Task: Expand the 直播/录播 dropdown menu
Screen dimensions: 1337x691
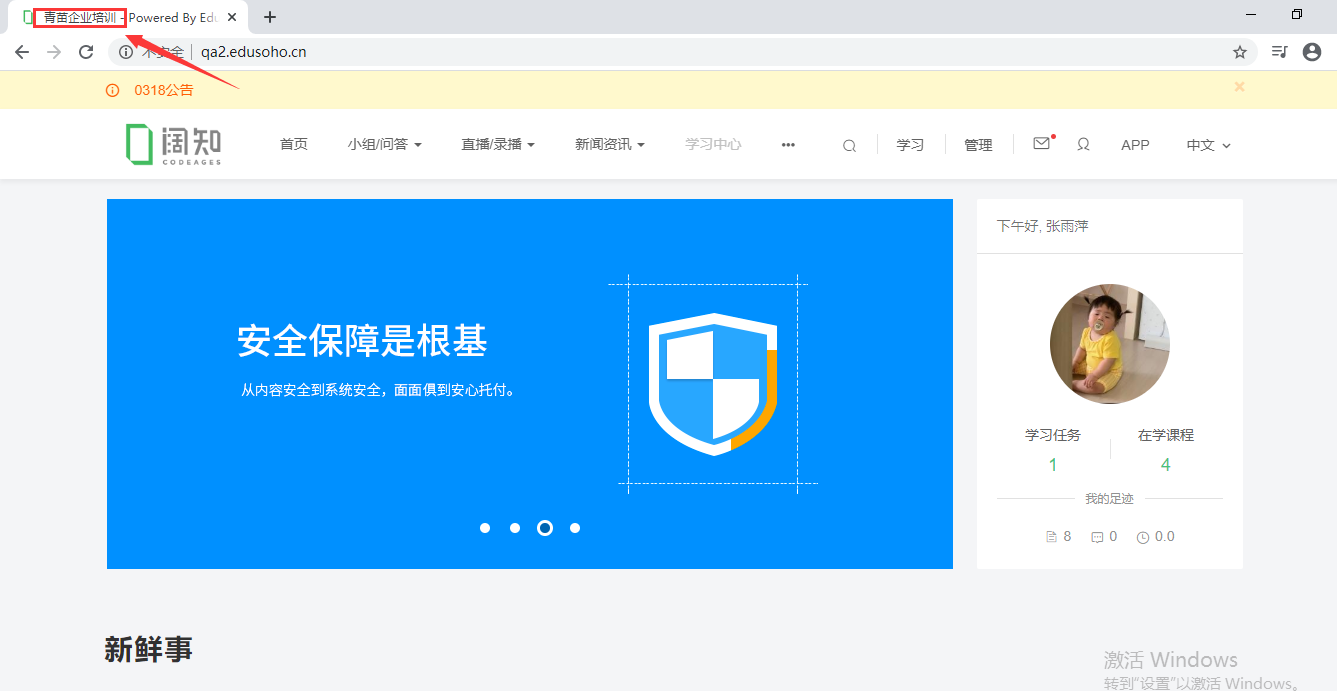Action: pos(498,144)
